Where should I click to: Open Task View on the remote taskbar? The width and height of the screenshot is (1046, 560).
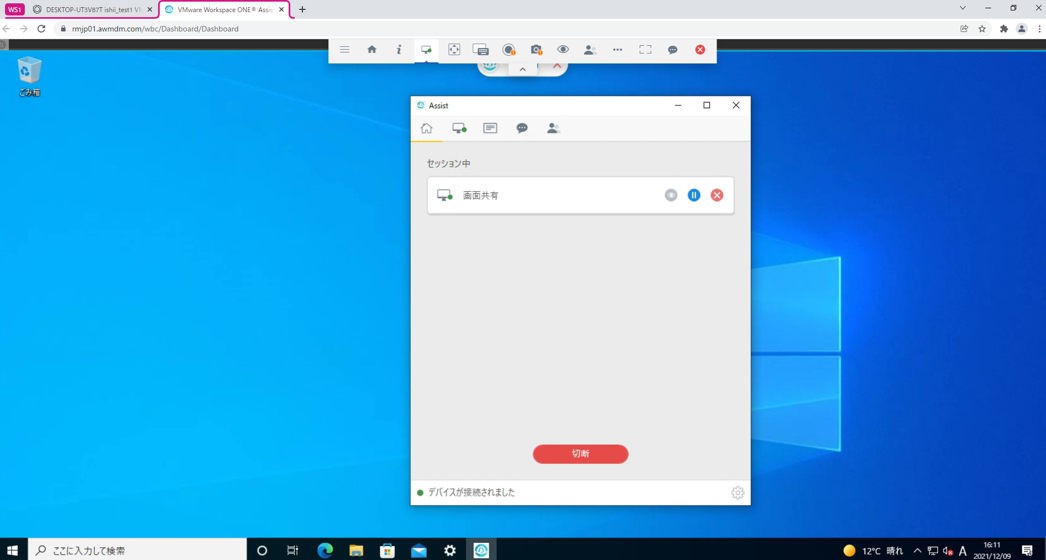[x=293, y=551]
